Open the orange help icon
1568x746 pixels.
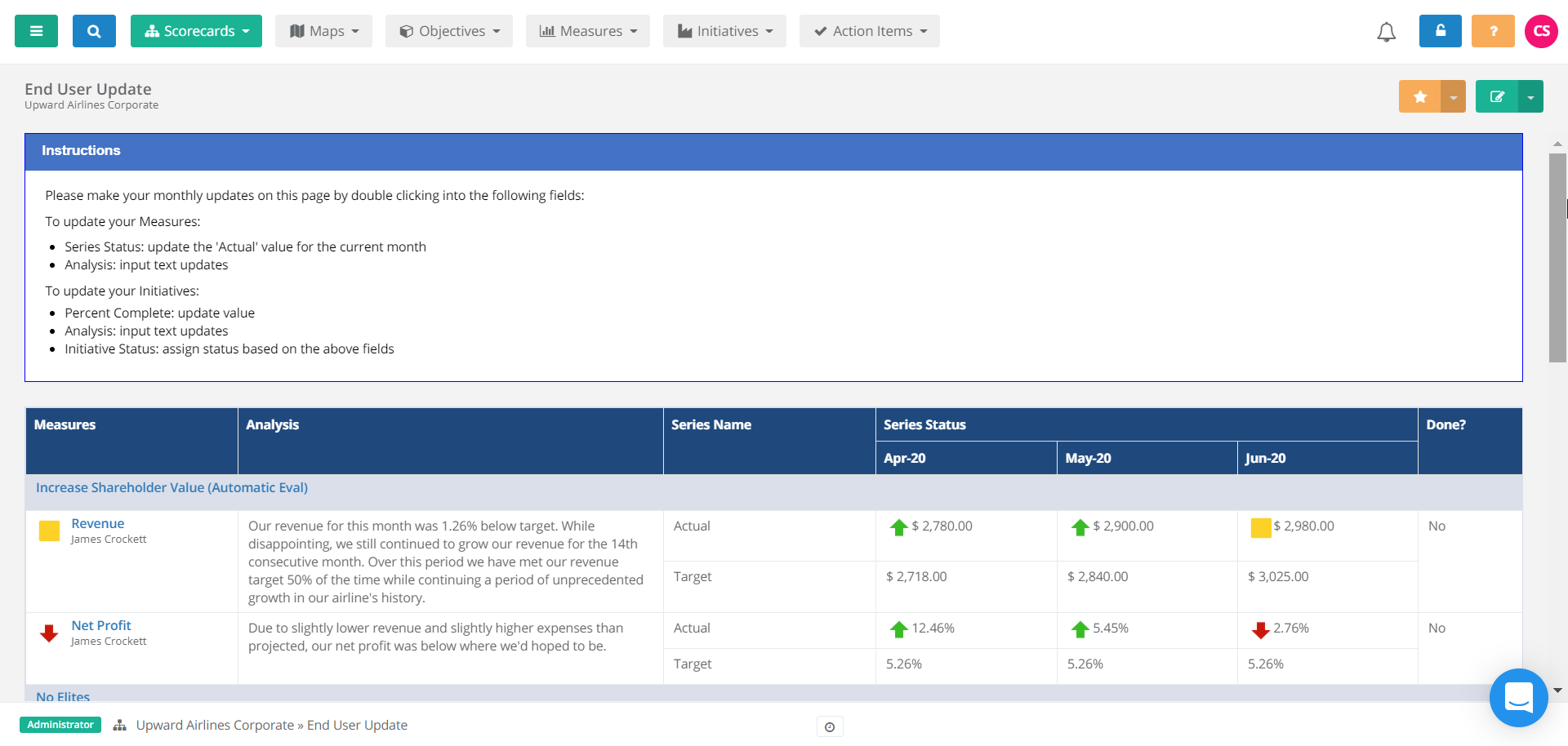click(x=1492, y=30)
